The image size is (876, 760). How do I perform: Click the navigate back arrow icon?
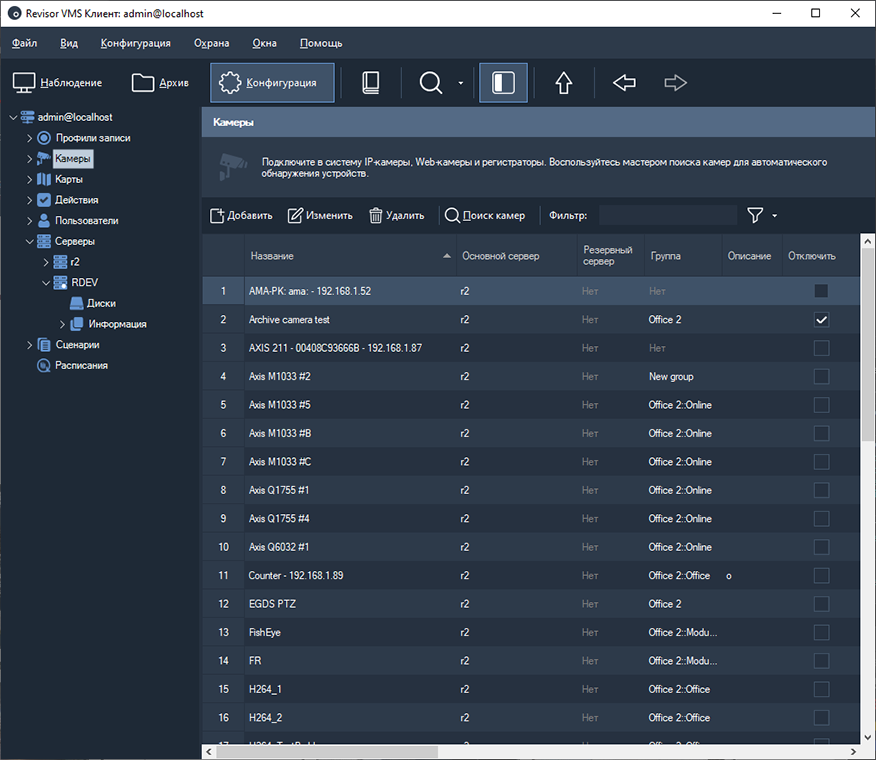(624, 83)
